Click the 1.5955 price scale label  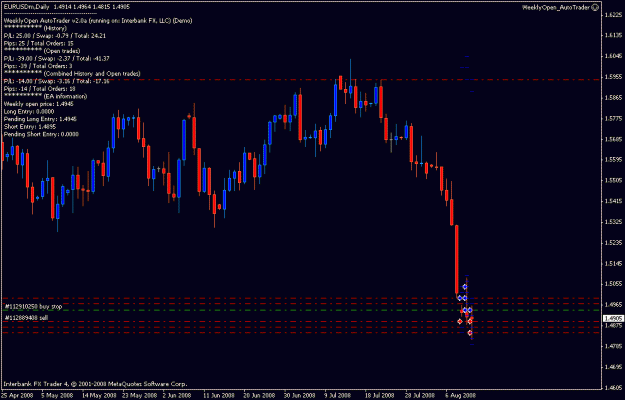(614, 77)
